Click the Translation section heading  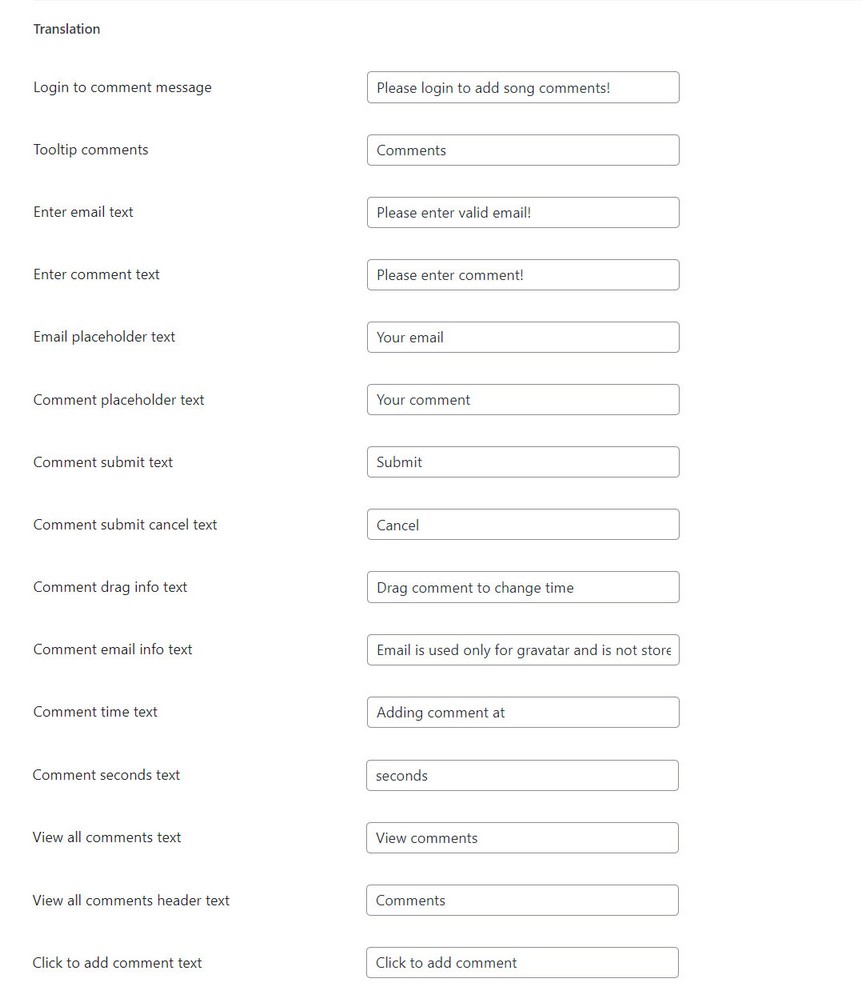[66, 29]
